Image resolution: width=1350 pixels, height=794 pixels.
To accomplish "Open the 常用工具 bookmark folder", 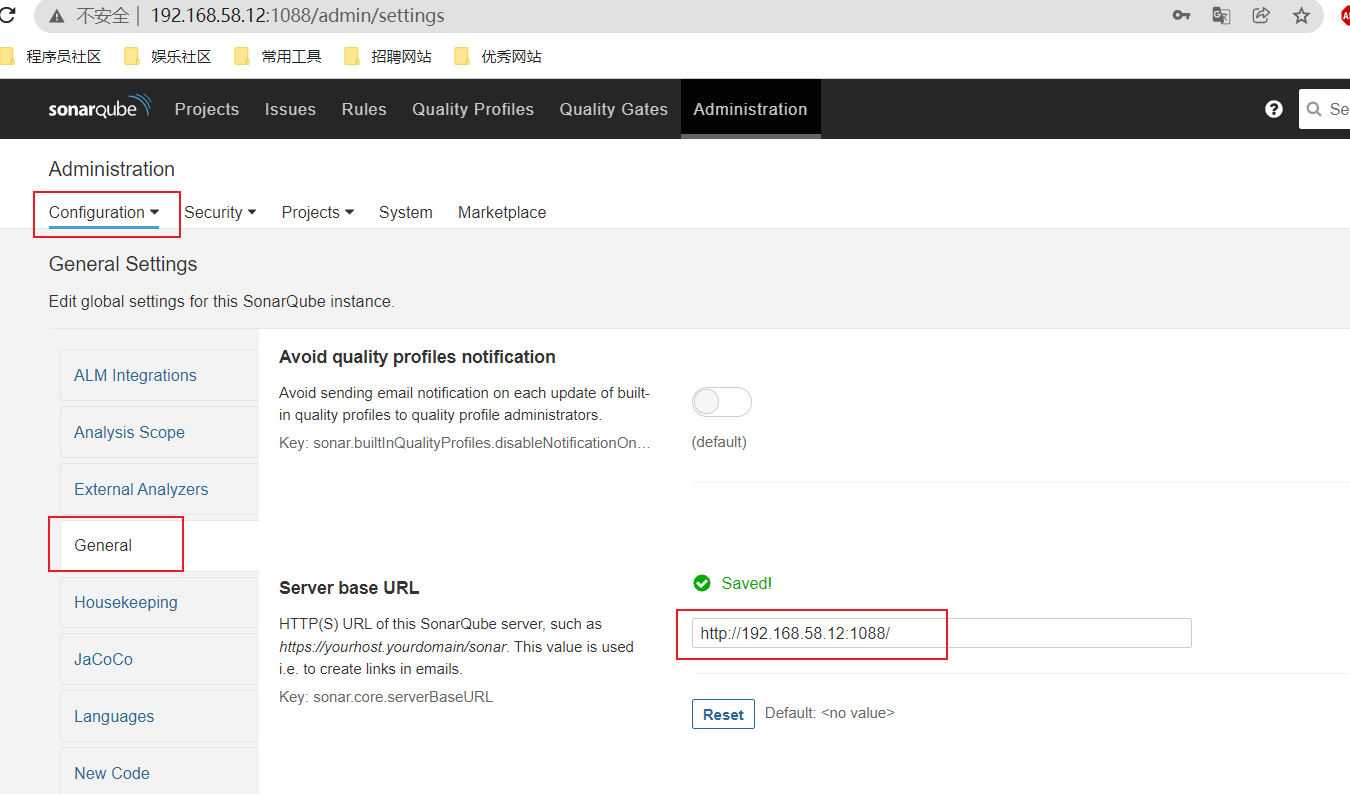I will click(x=278, y=57).
